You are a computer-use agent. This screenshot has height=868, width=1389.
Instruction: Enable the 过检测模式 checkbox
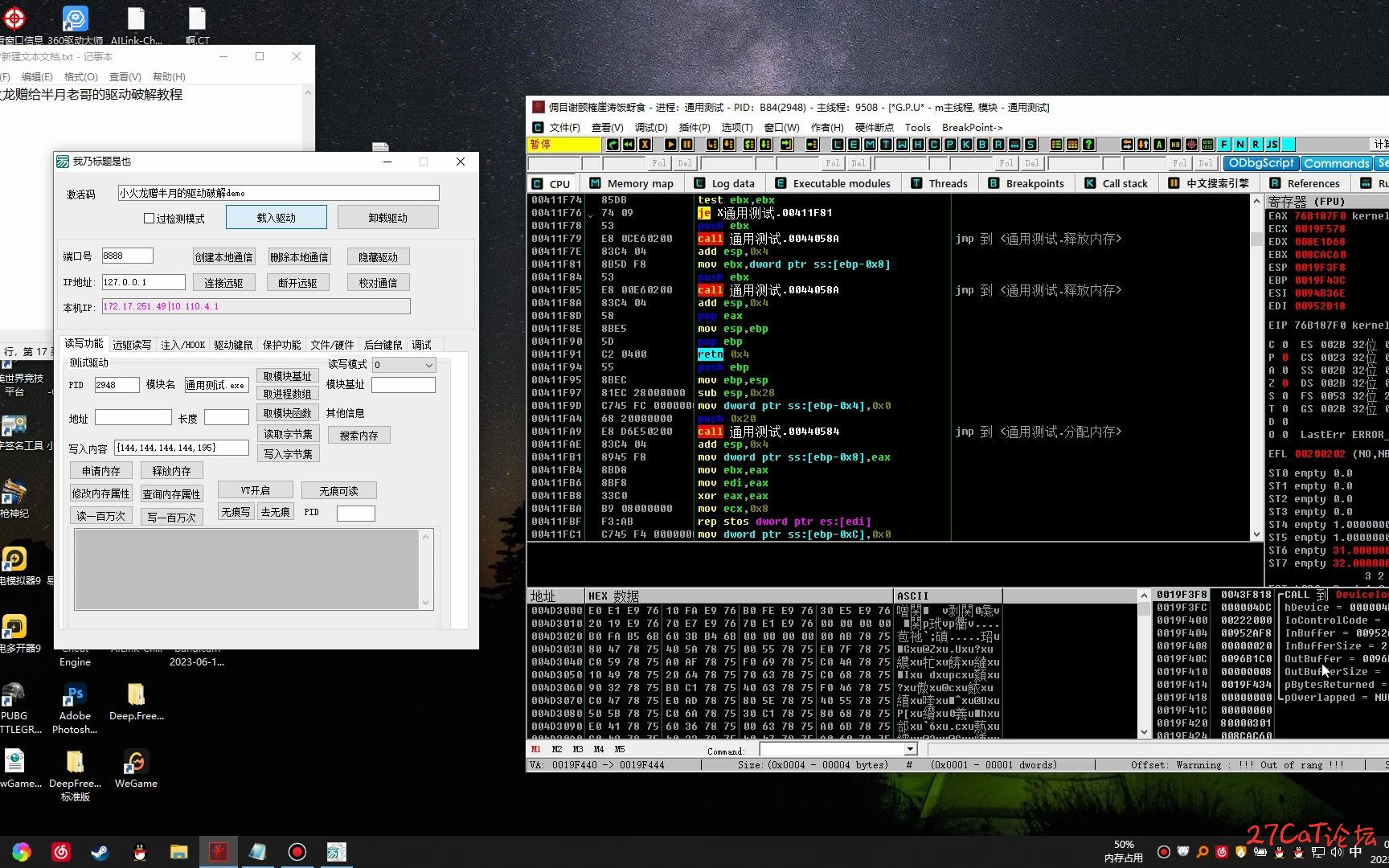tap(149, 219)
